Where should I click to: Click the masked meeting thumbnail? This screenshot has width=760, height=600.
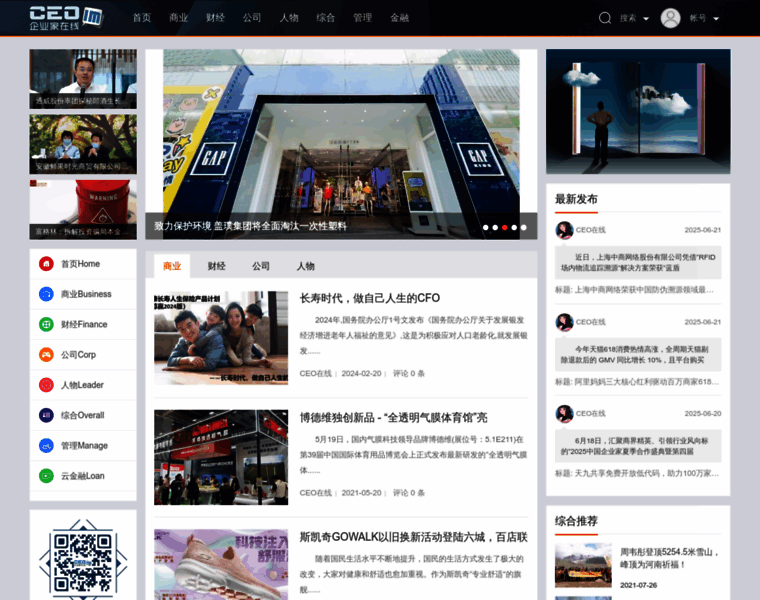pyautogui.click(x=83, y=144)
